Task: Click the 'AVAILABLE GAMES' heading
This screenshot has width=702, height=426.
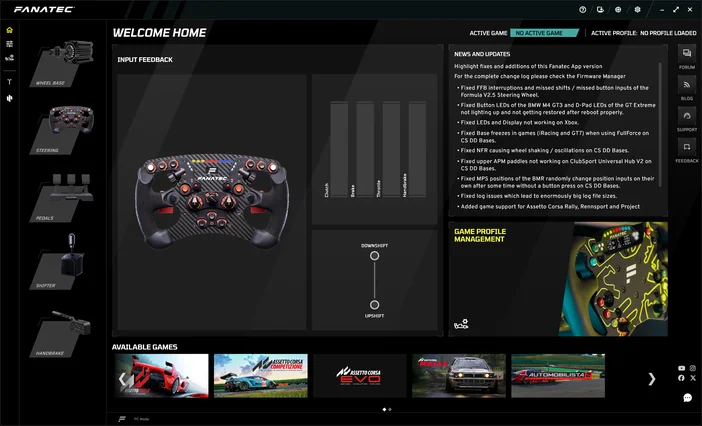Action: [x=145, y=347]
